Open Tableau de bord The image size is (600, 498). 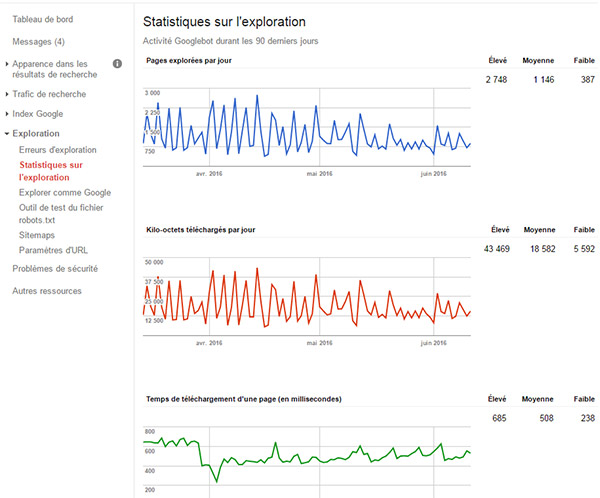coord(42,19)
